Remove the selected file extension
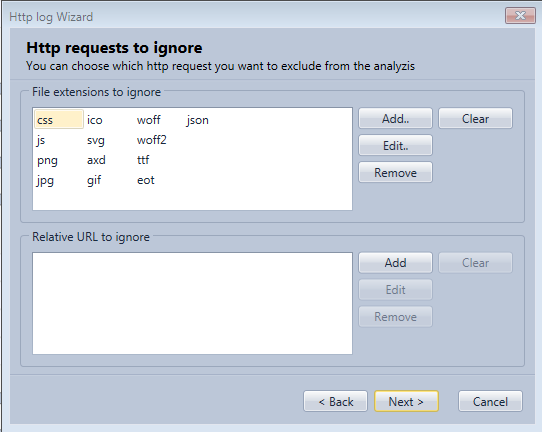Viewport: 542px width, 432px height. [395, 172]
